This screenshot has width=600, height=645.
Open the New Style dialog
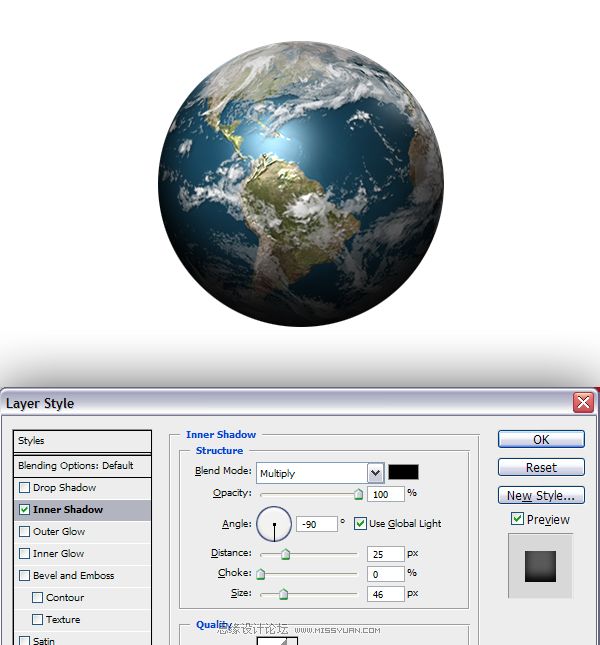click(541, 495)
